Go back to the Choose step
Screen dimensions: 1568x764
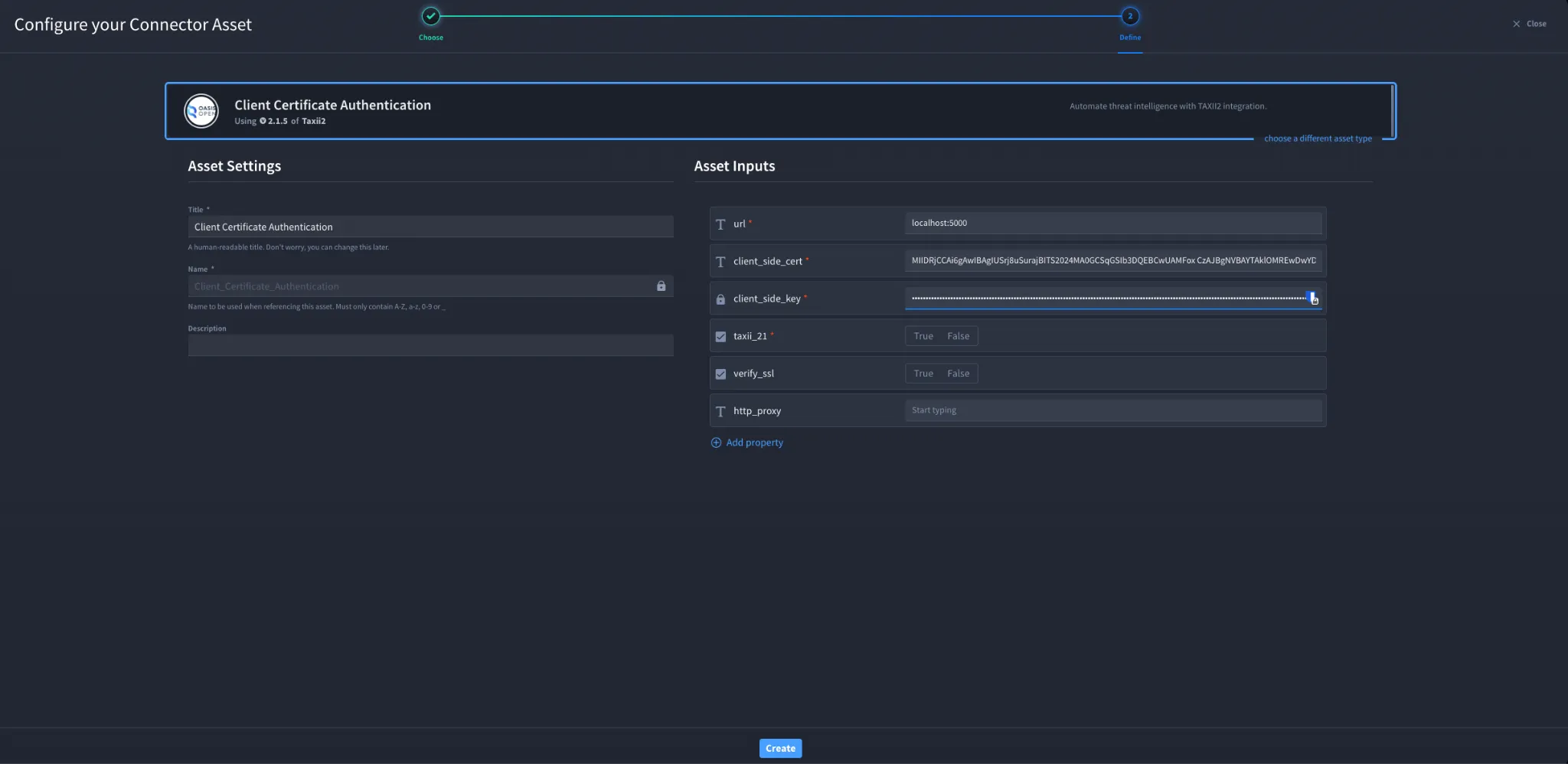coord(431,16)
